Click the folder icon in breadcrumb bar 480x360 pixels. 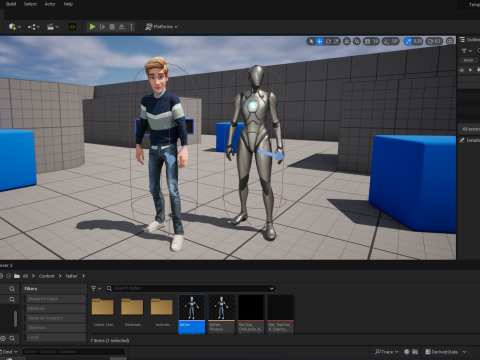[17, 276]
